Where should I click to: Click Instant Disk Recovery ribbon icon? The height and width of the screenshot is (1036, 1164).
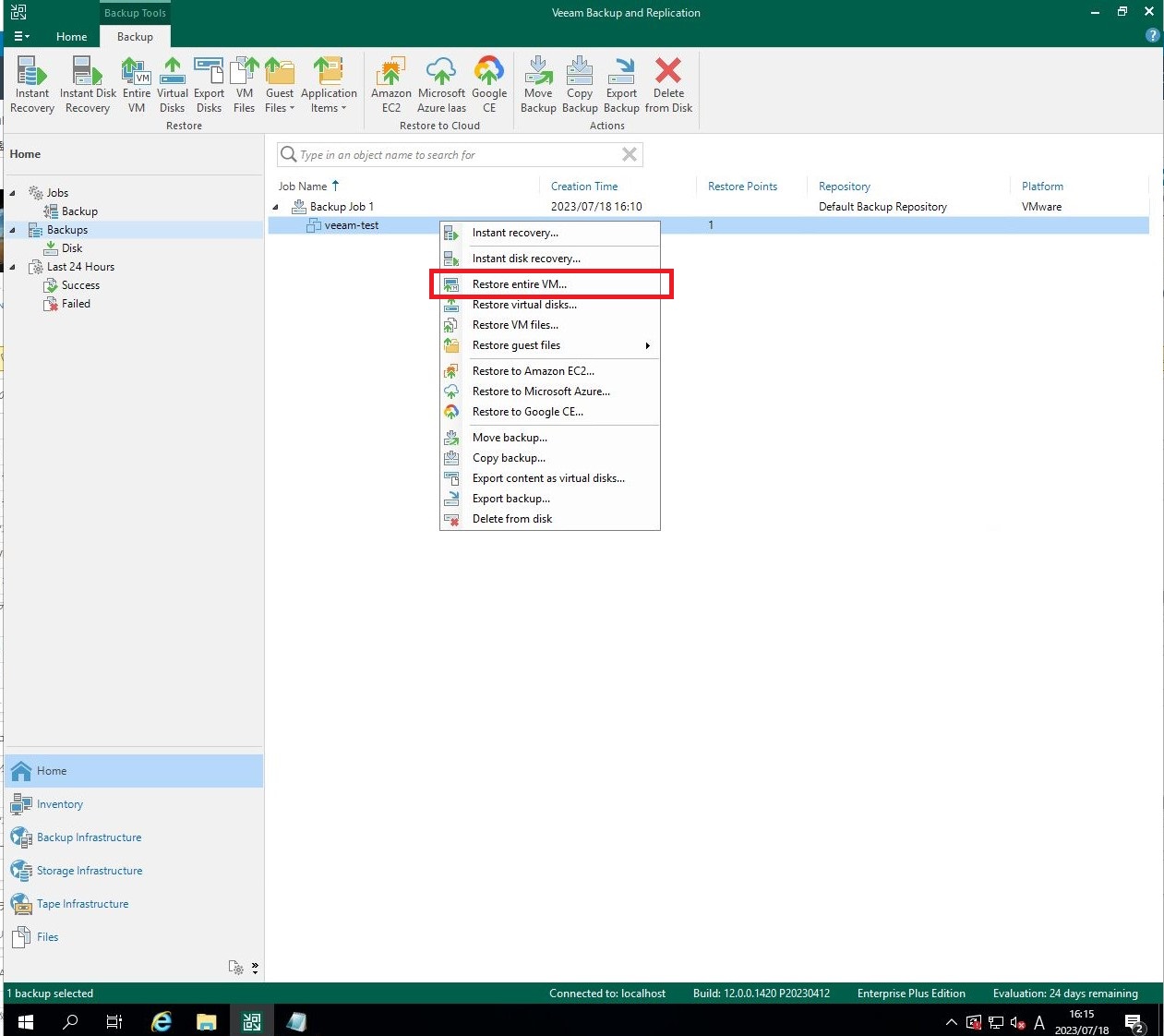[88, 84]
